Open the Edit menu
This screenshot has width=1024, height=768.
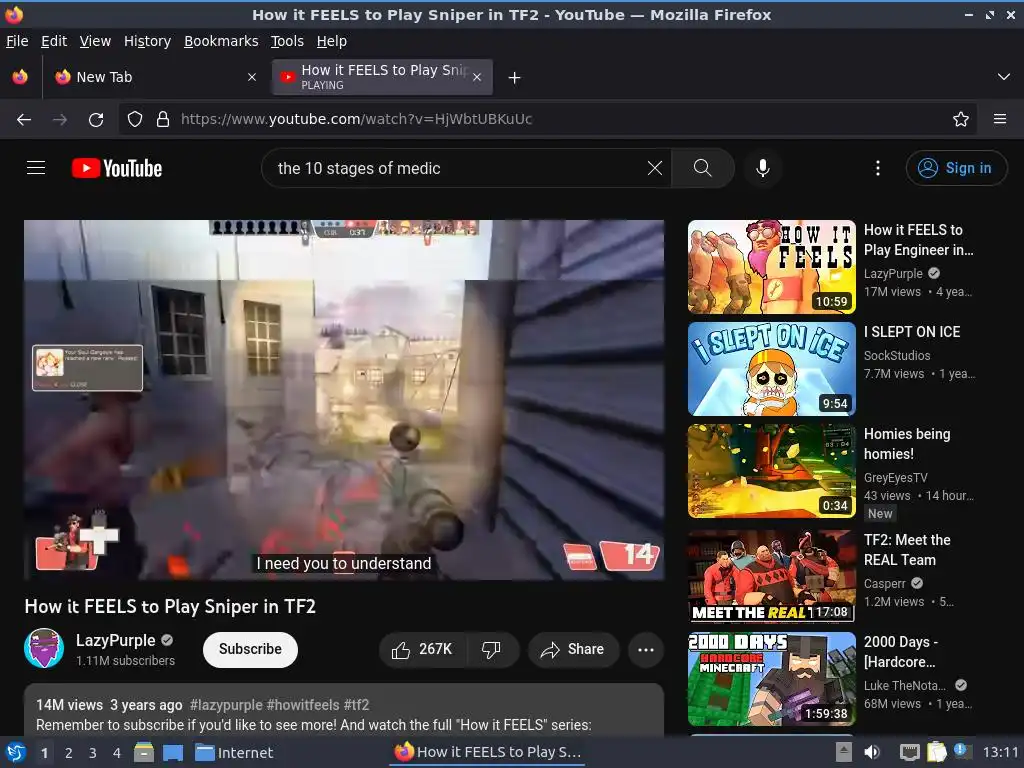point(54,41)
